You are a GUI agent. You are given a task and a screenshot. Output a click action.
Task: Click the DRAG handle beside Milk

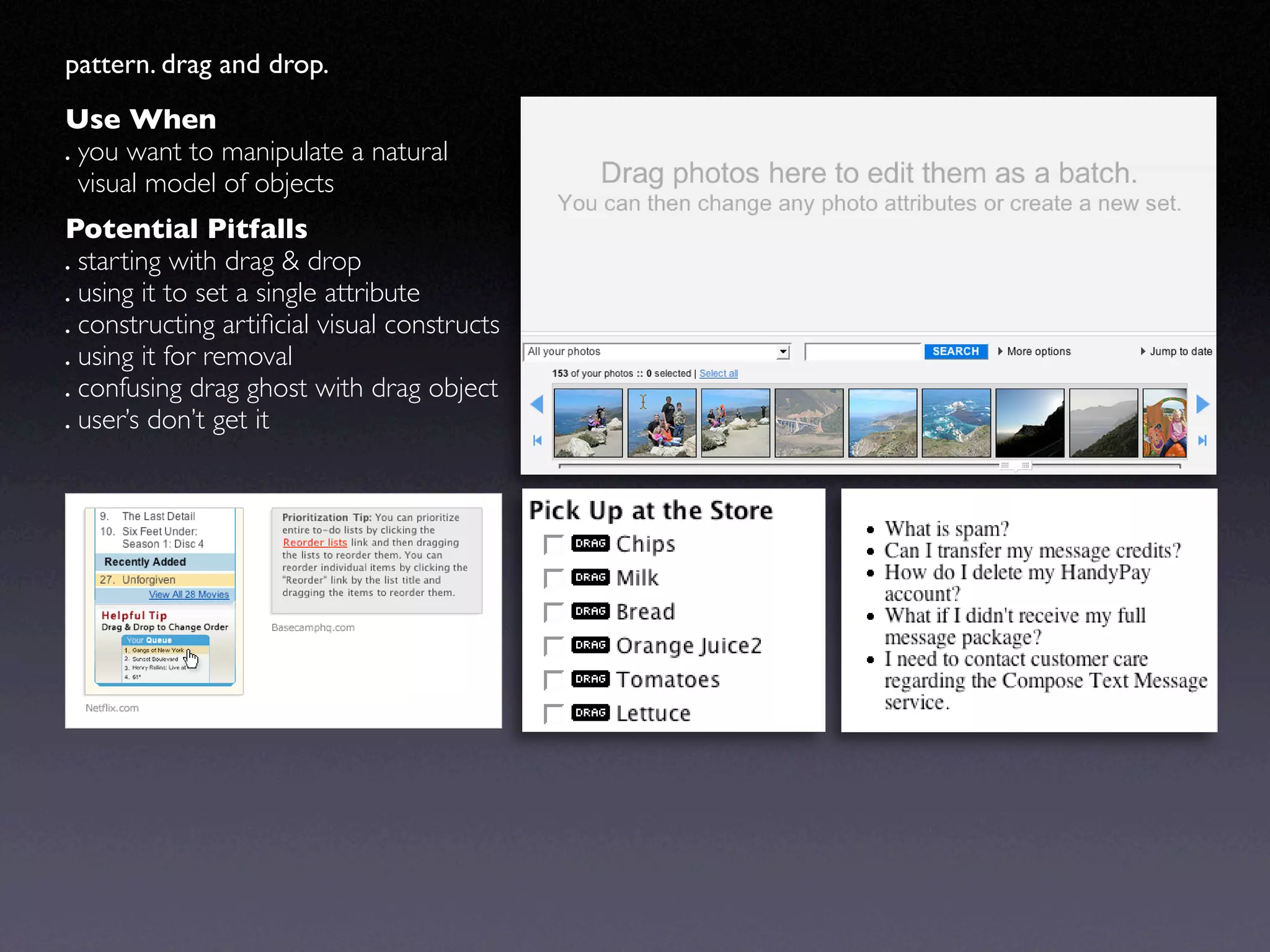pos(590,578)
